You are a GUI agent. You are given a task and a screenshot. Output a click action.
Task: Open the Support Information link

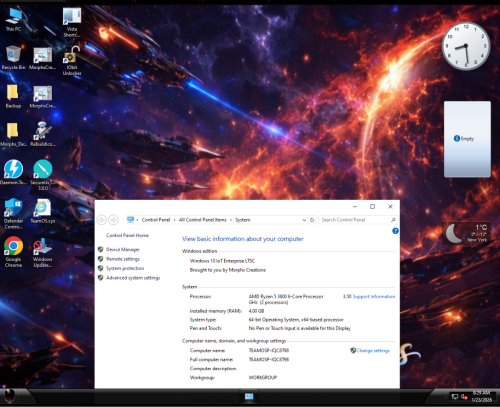(x=374, y=296)
